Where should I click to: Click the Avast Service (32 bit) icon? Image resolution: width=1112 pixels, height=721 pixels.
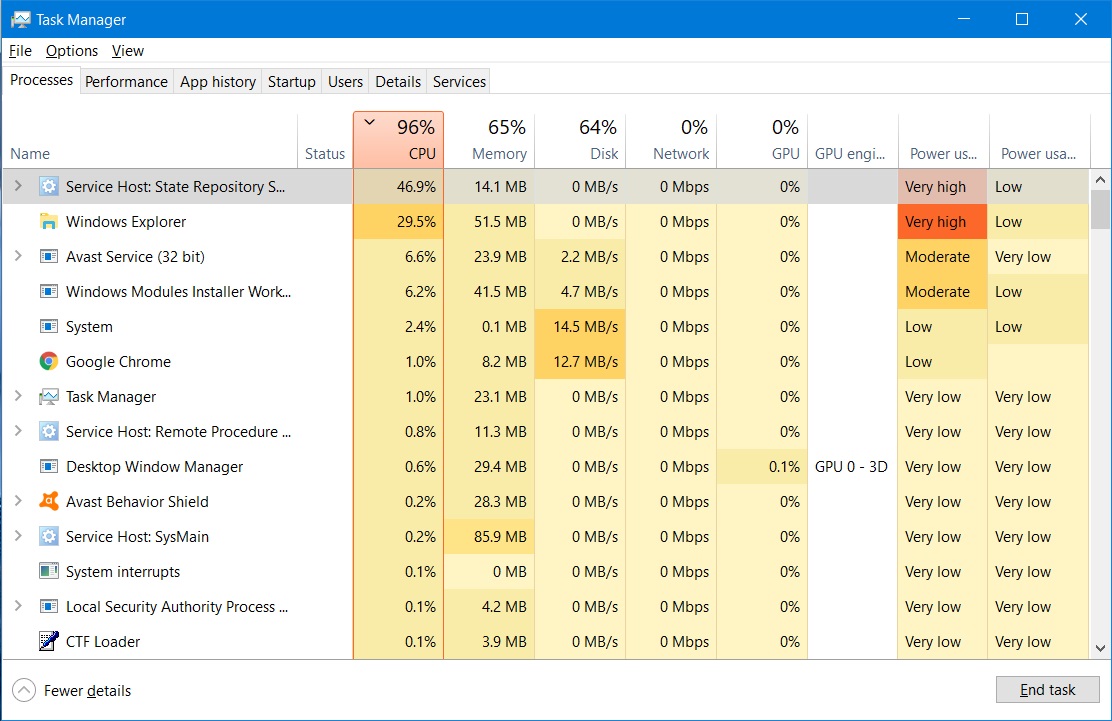pyautogui.click(x=49, y=256)
